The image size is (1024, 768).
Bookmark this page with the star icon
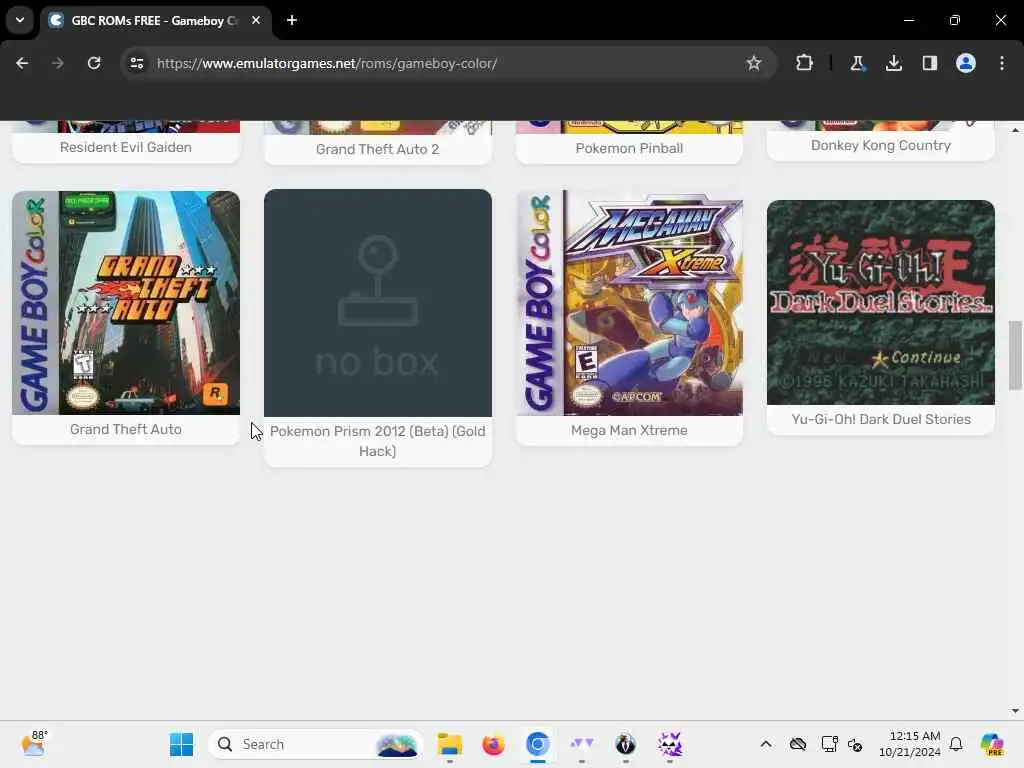coord(754,63)
